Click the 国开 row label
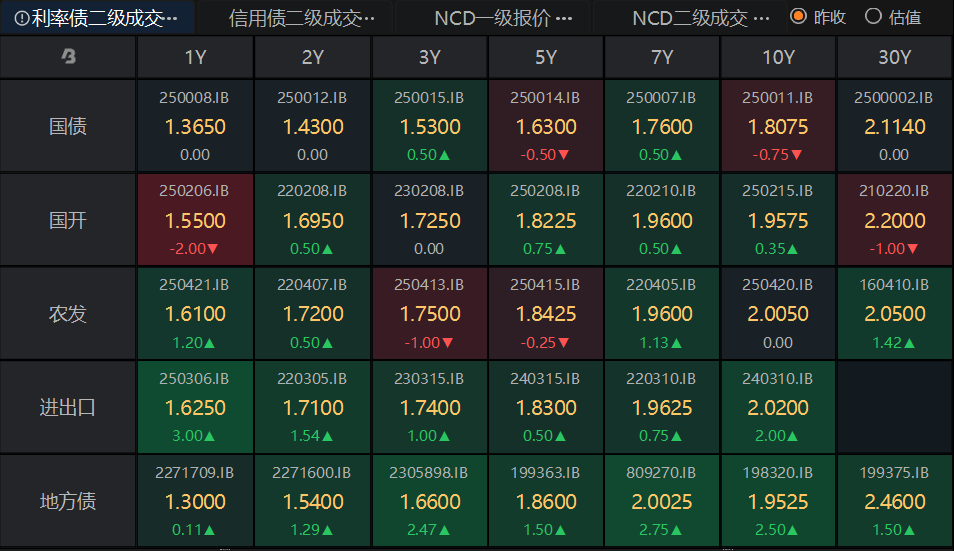Viewport: 954px width, 551px height. 68,220
